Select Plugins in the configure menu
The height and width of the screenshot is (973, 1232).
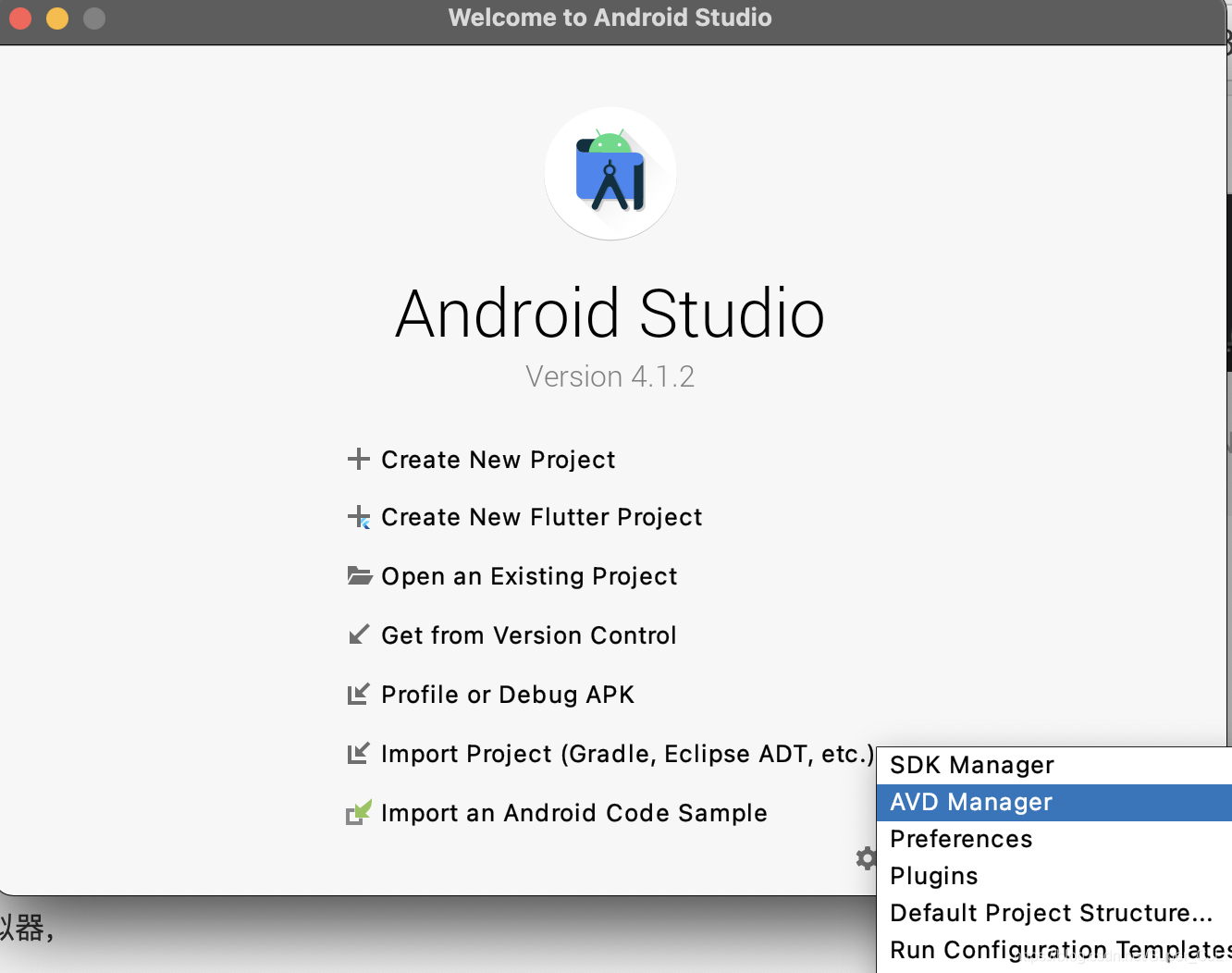click(x=1054, y=876)
